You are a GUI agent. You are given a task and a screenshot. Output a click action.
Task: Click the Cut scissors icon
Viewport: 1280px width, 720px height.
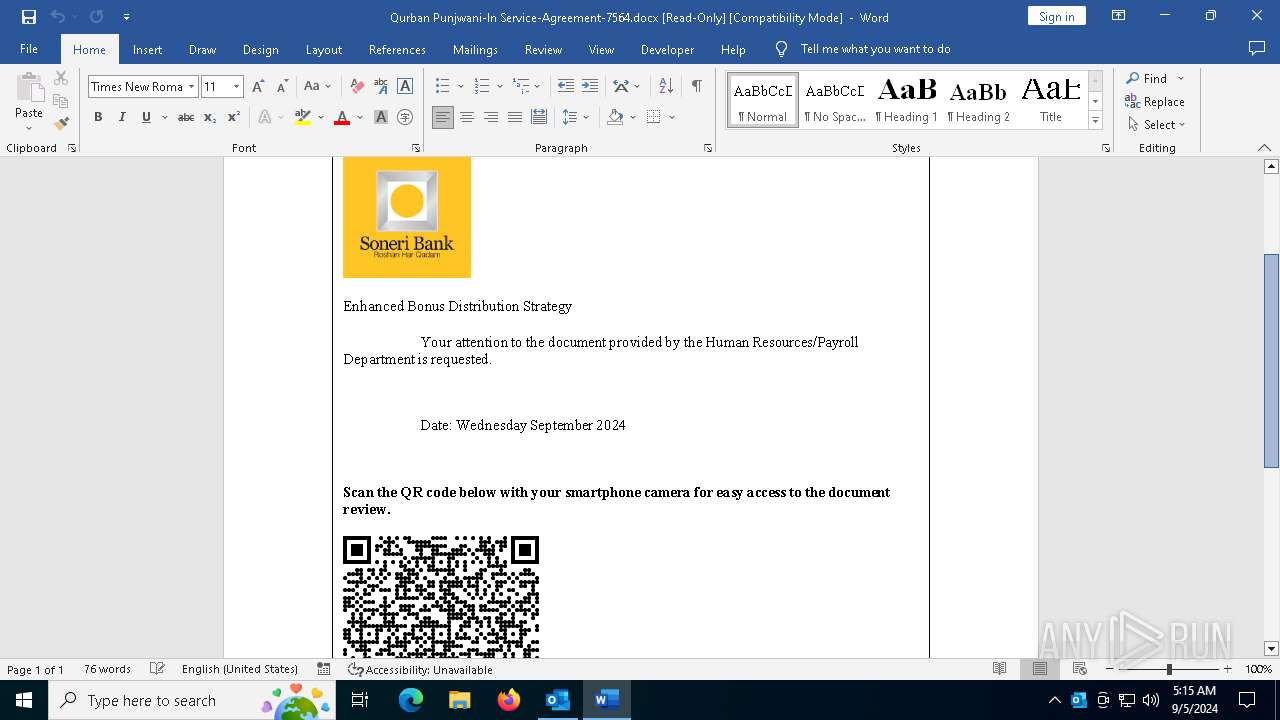pos(61,78)
